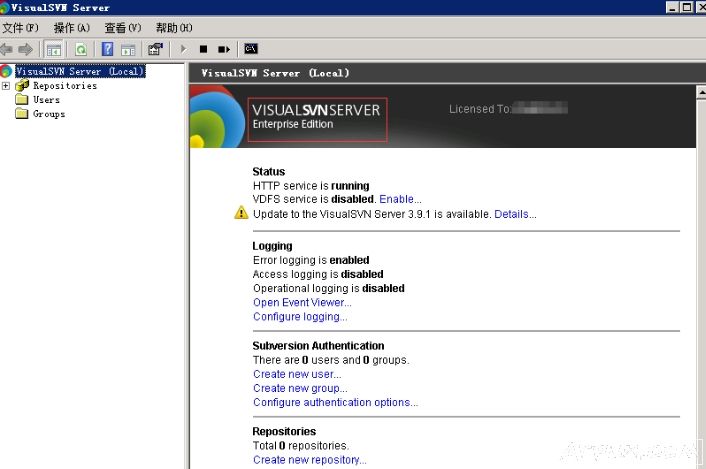The image size is (706, 469).
Task: Click the update Details... link
Action: [515, 214]
